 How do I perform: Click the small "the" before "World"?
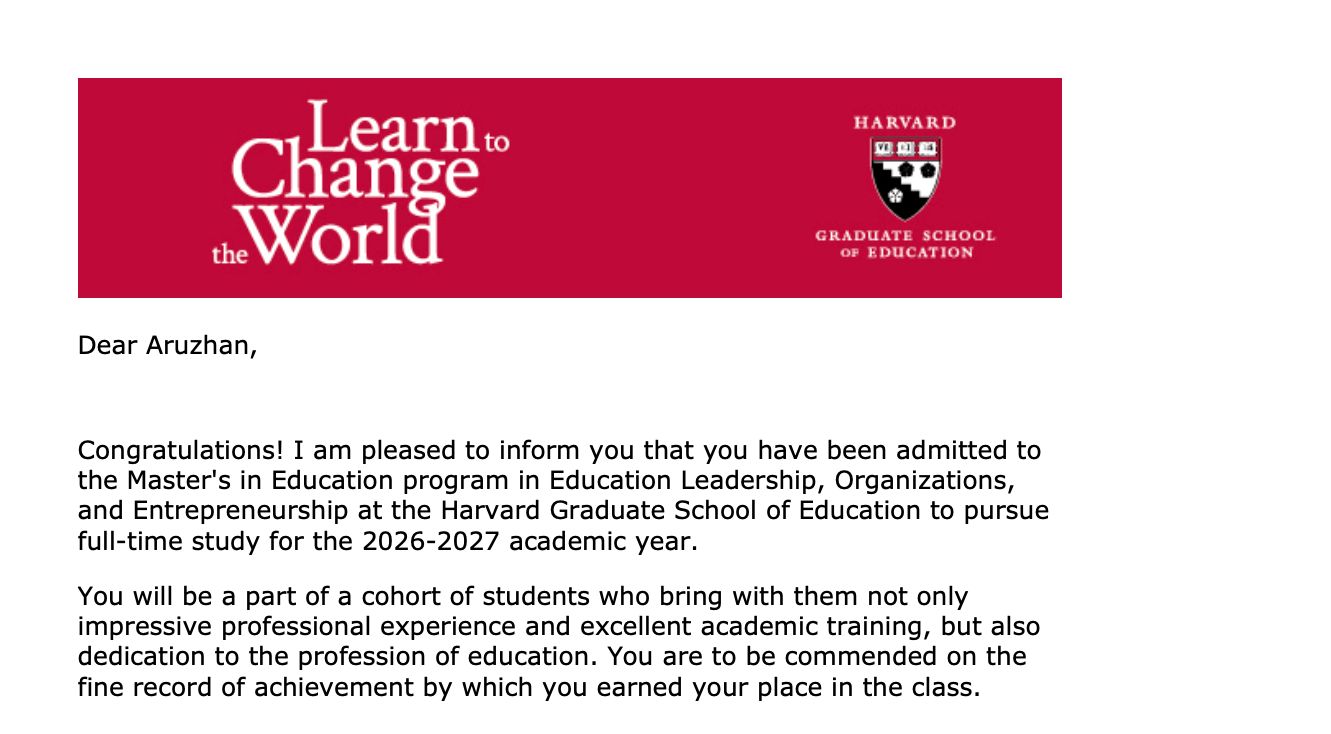[229, 254]
